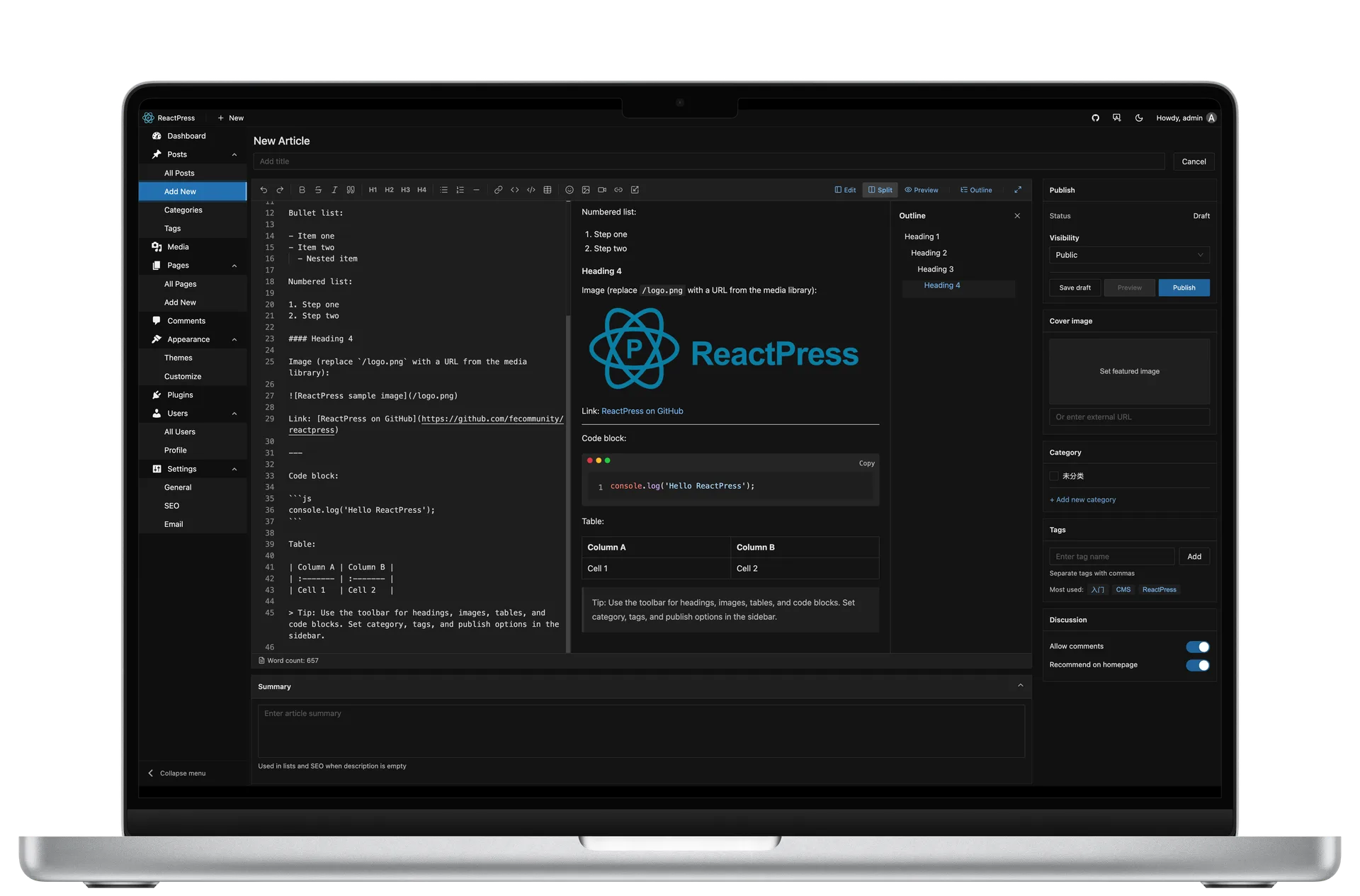Switch to Preview view mode
This screenshot has width=1360, height=896.
coord(921,190)
